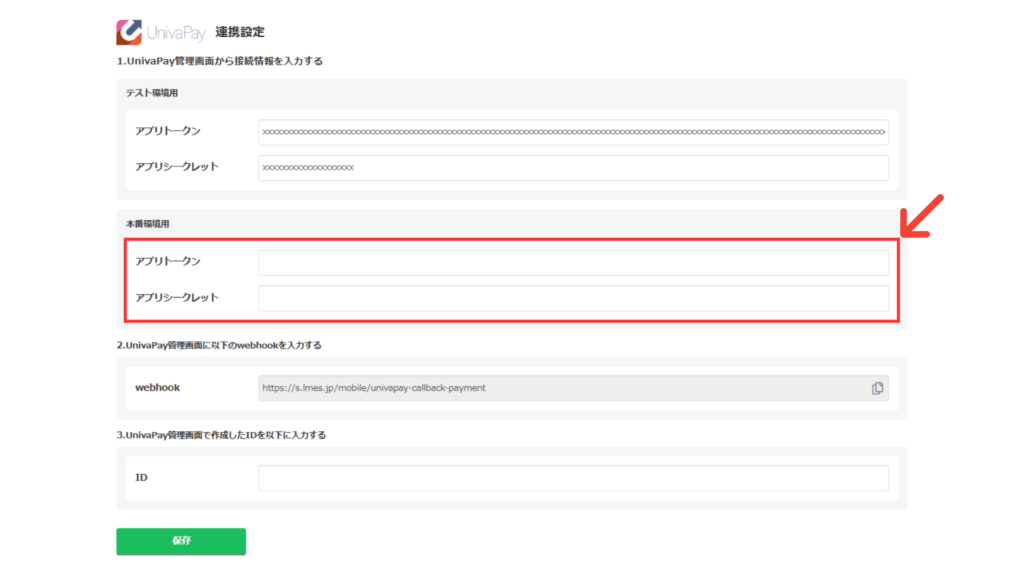Click the アプリトークン label under 本番環境用

click(x=168, y=261)
